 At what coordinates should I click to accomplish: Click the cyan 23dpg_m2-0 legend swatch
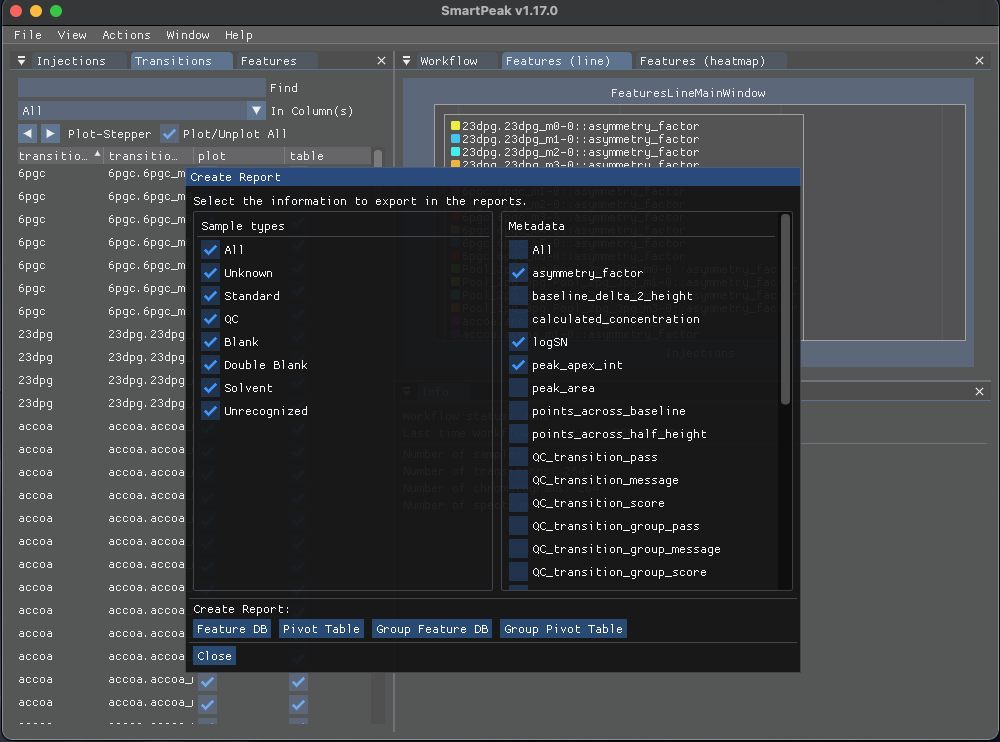click(x=455, y=152)
